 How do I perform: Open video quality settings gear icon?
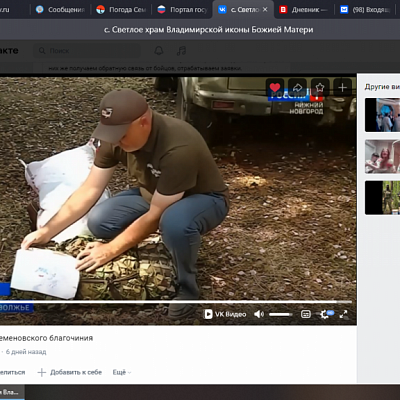tap(325, 314)
